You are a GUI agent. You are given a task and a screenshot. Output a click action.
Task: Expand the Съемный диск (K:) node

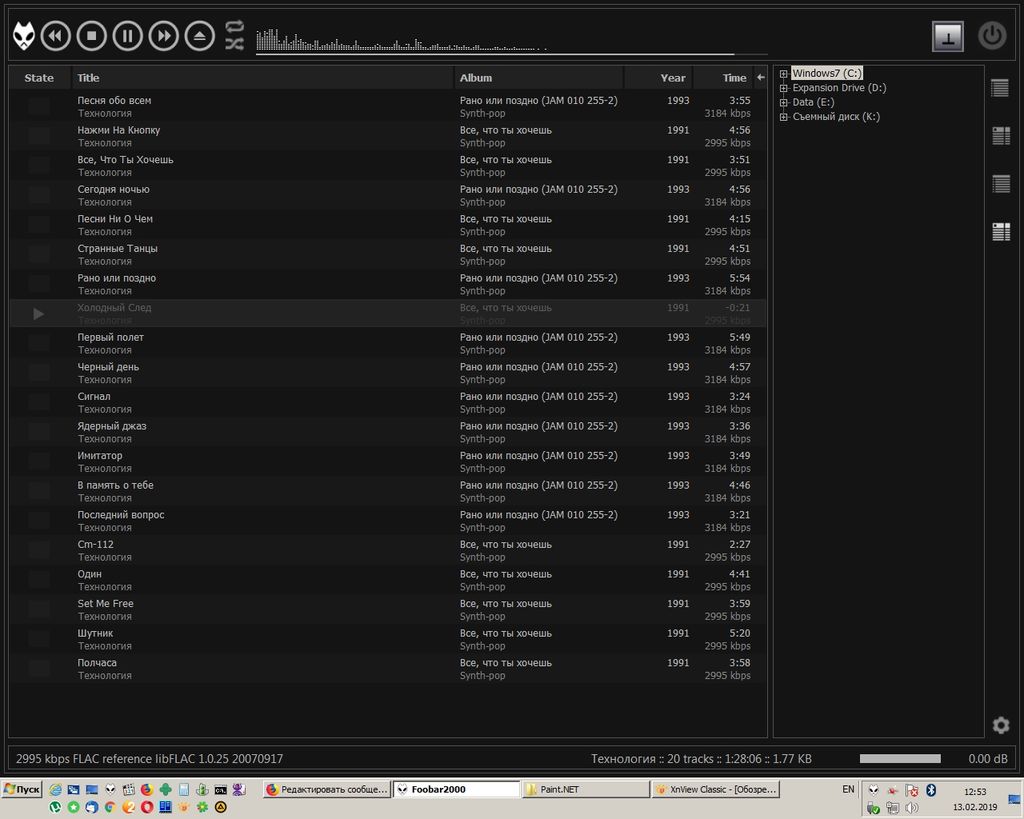[x=784, y=117]
